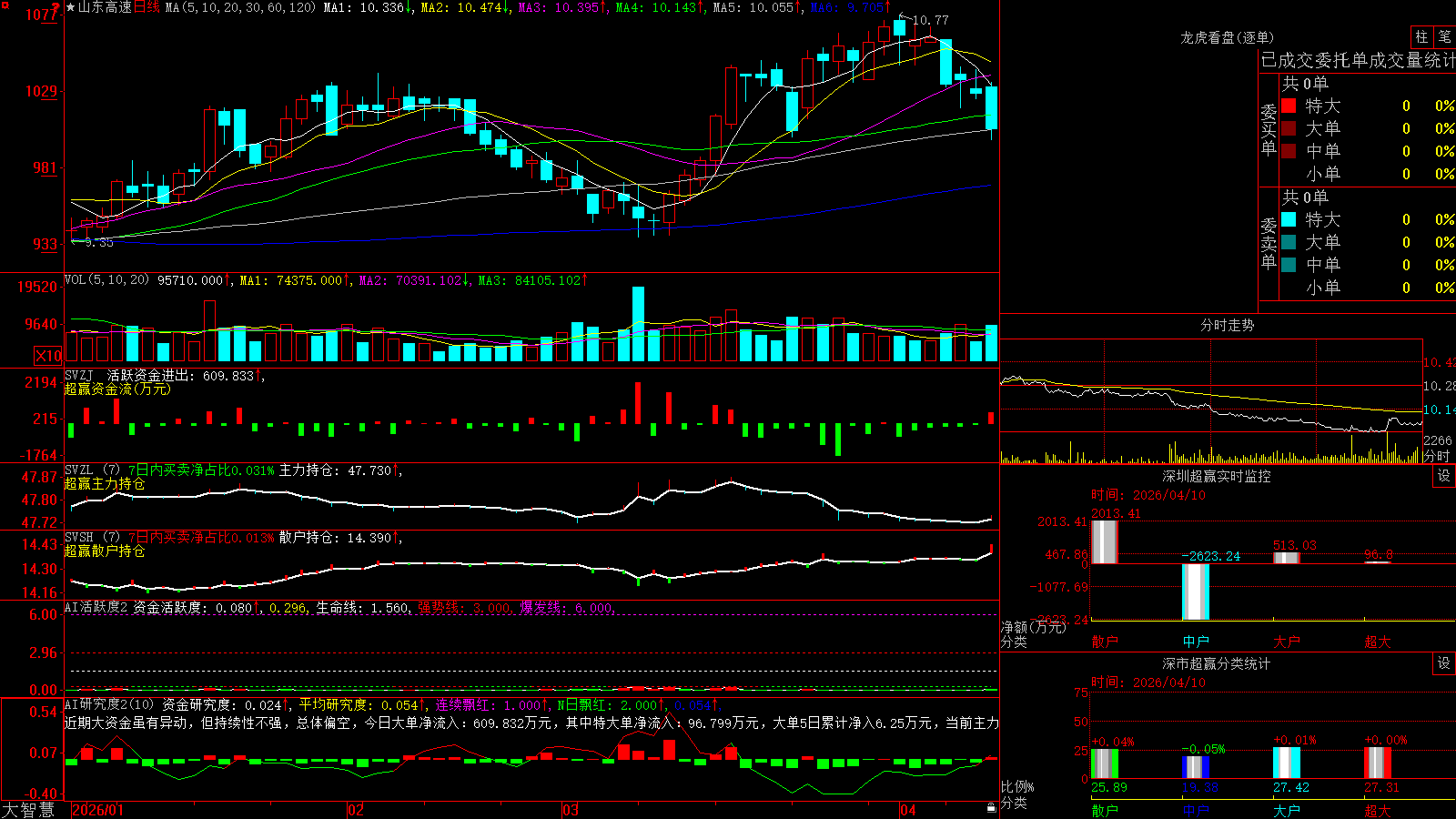The image size is (1456, 819).
Task: Open 设 settings for 深市超赢分类统计
Action: pos(1444,663)
